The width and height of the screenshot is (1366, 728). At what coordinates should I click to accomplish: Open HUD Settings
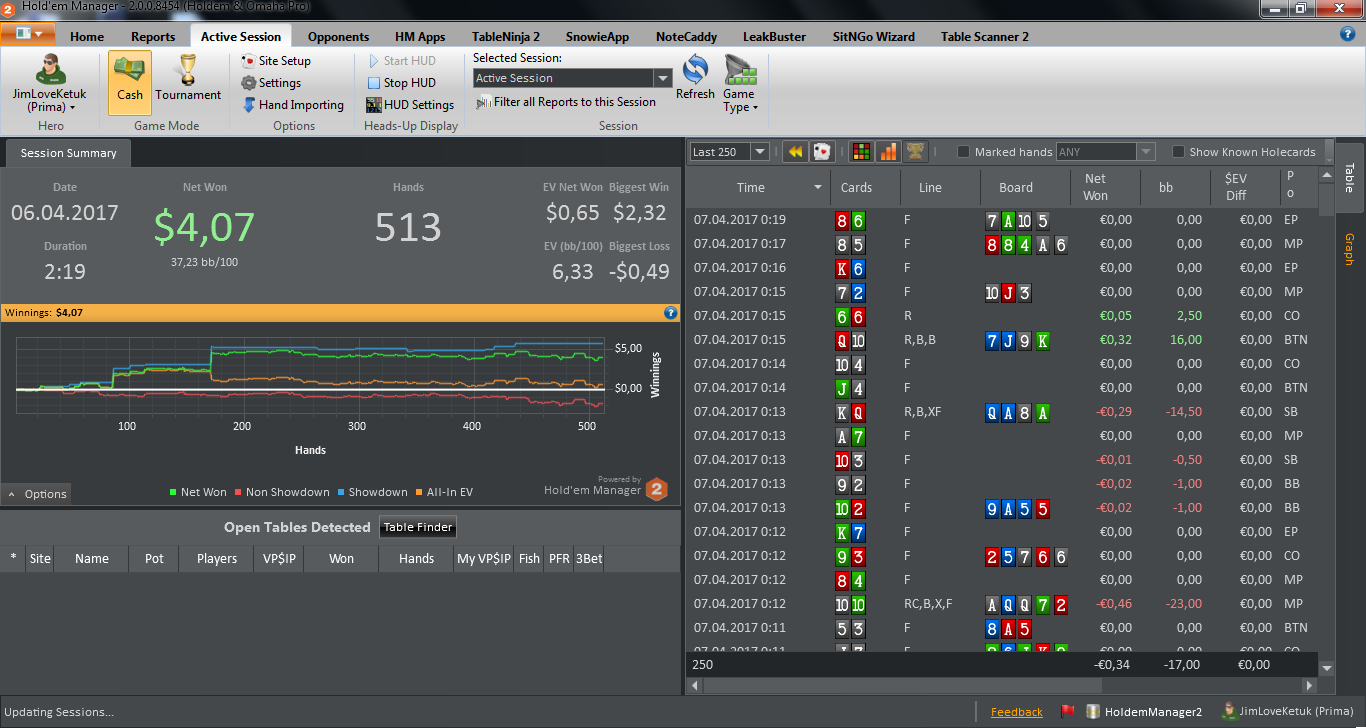click(x=410, y=105)
